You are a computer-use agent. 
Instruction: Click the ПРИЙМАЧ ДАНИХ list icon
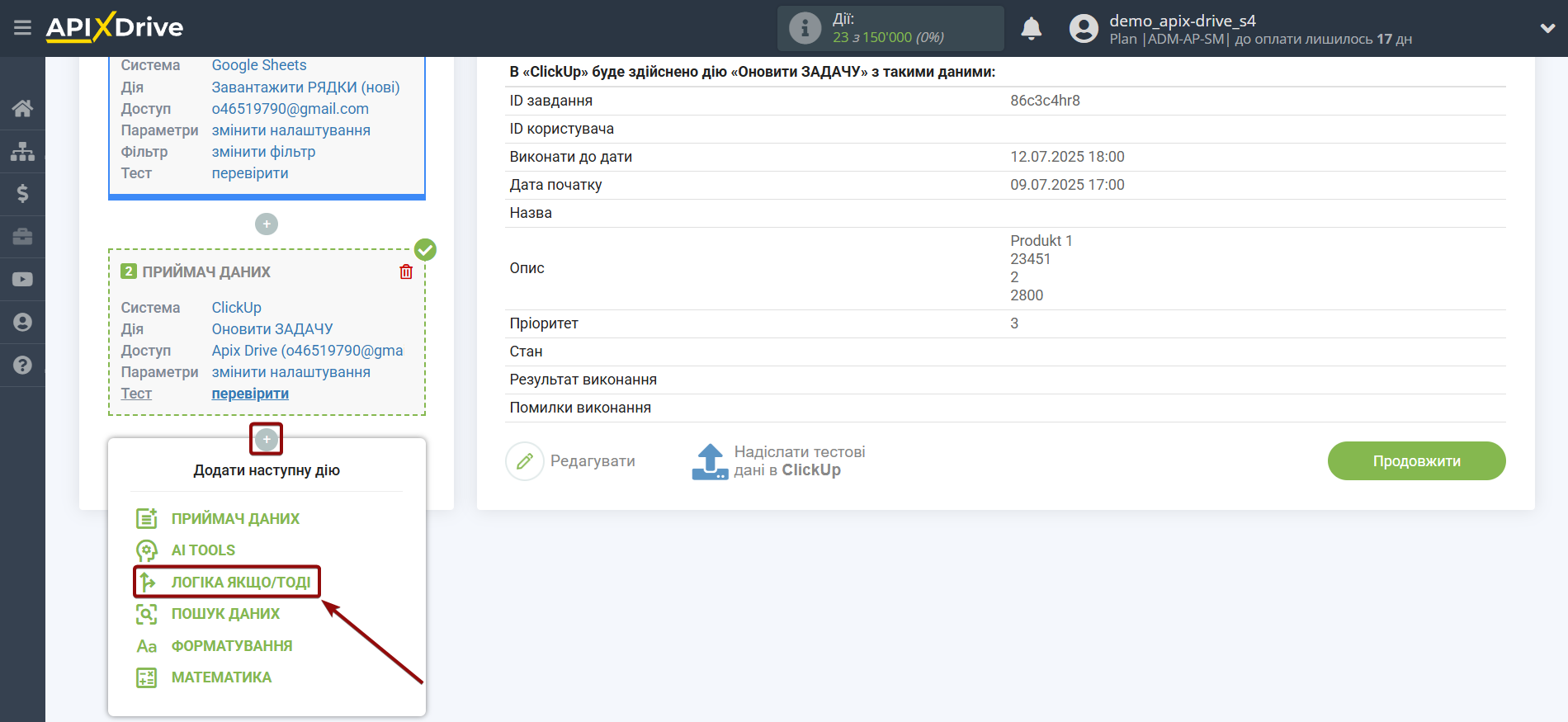(x=146, y=518)
